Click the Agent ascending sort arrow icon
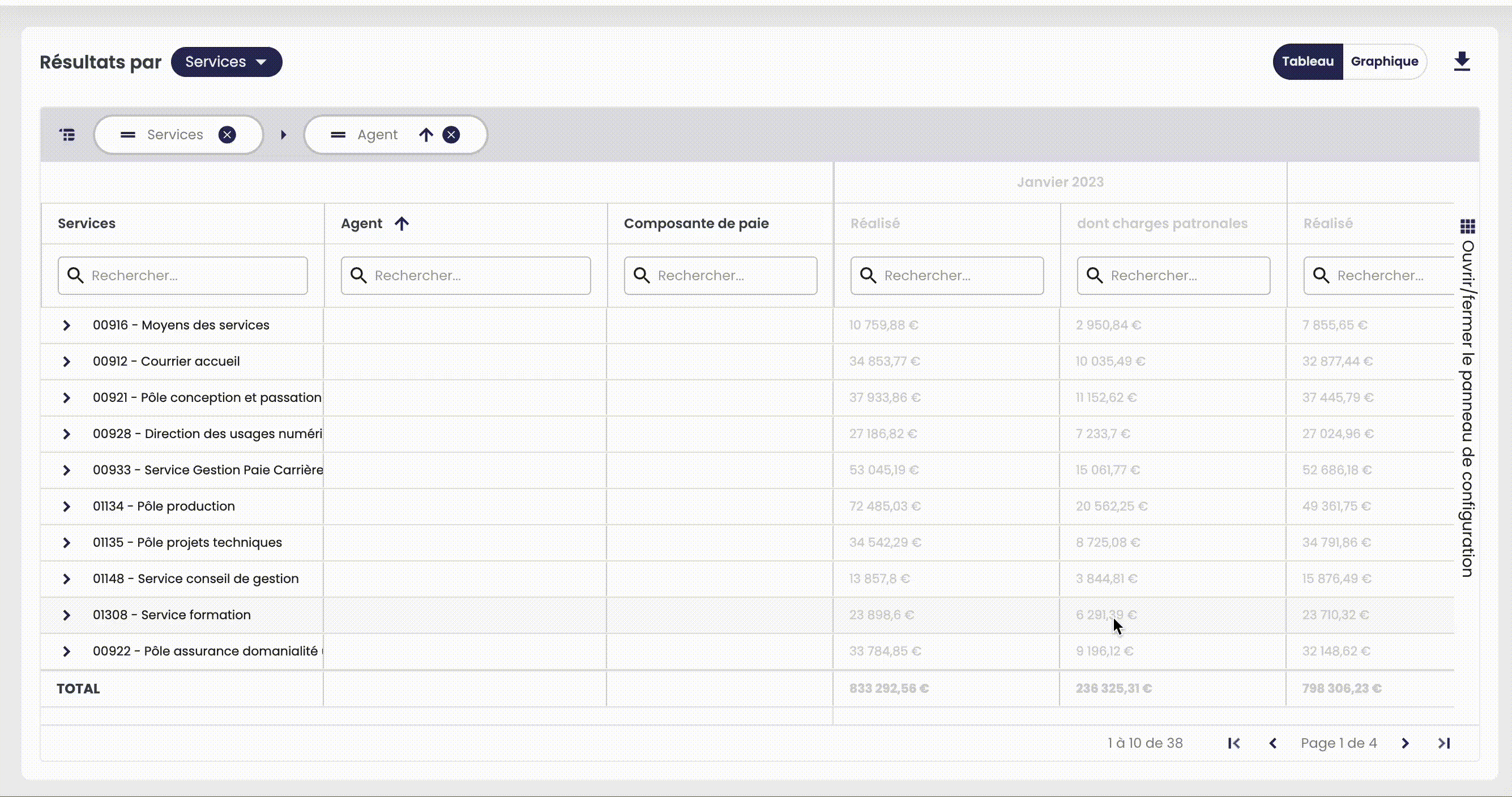Image resolution: width=1512 pixels, height=797 pixels. tap(403, 223)
